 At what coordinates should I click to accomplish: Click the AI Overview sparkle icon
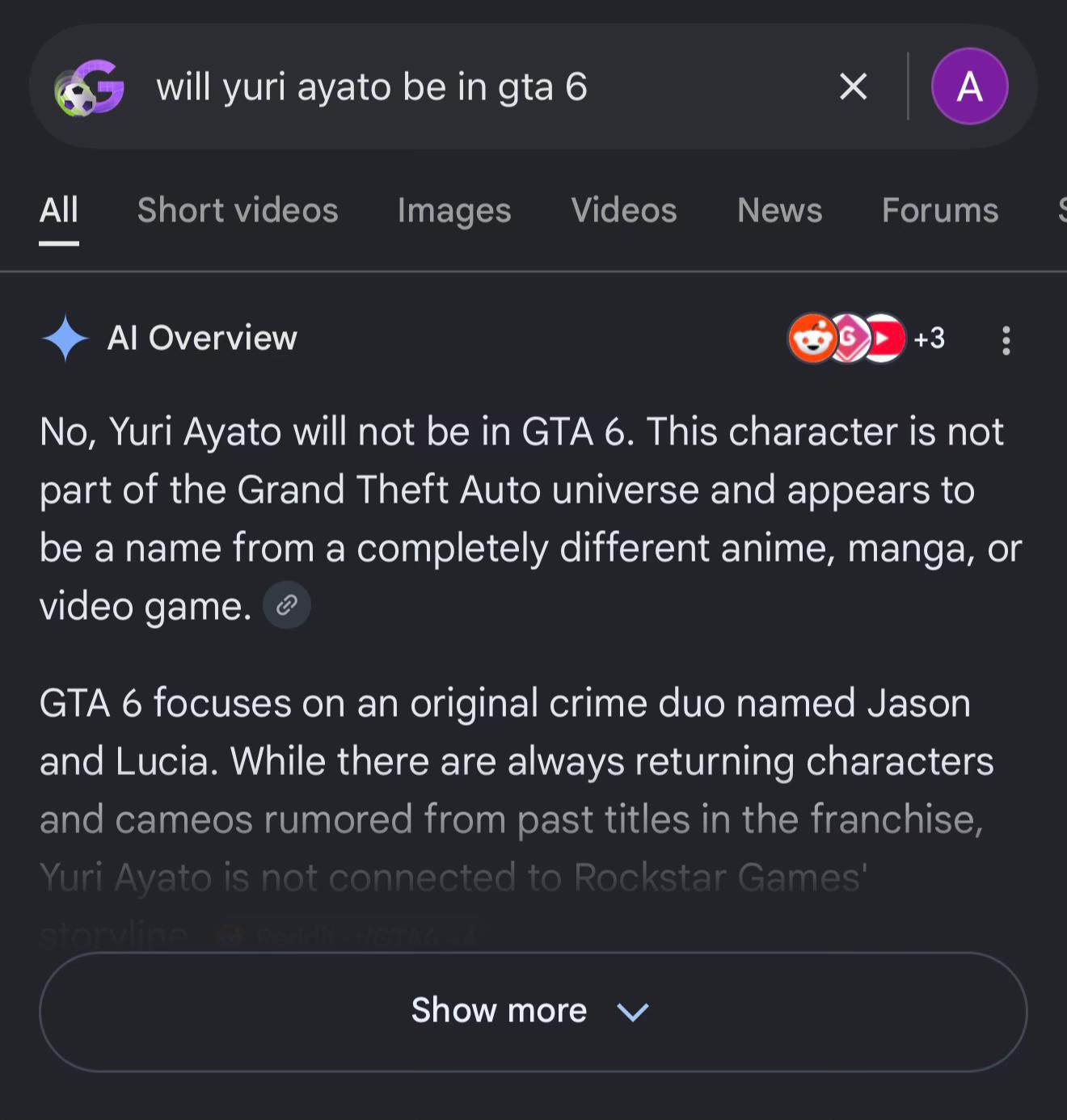(65, 338)
